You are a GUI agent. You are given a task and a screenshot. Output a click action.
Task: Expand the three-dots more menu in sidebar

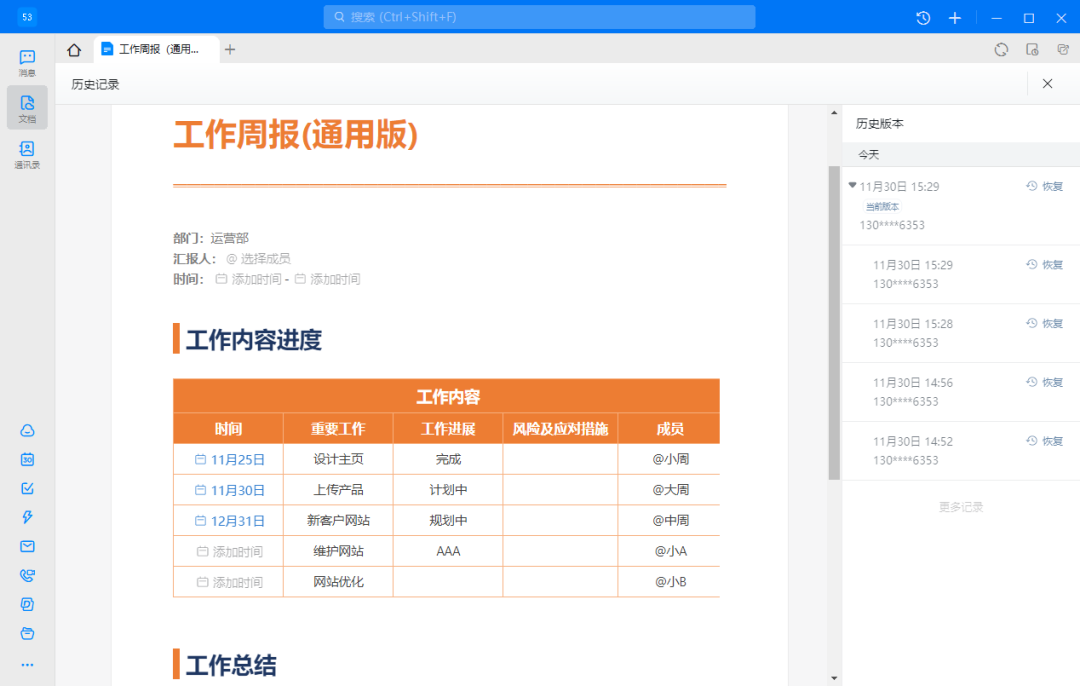point(27,664)
